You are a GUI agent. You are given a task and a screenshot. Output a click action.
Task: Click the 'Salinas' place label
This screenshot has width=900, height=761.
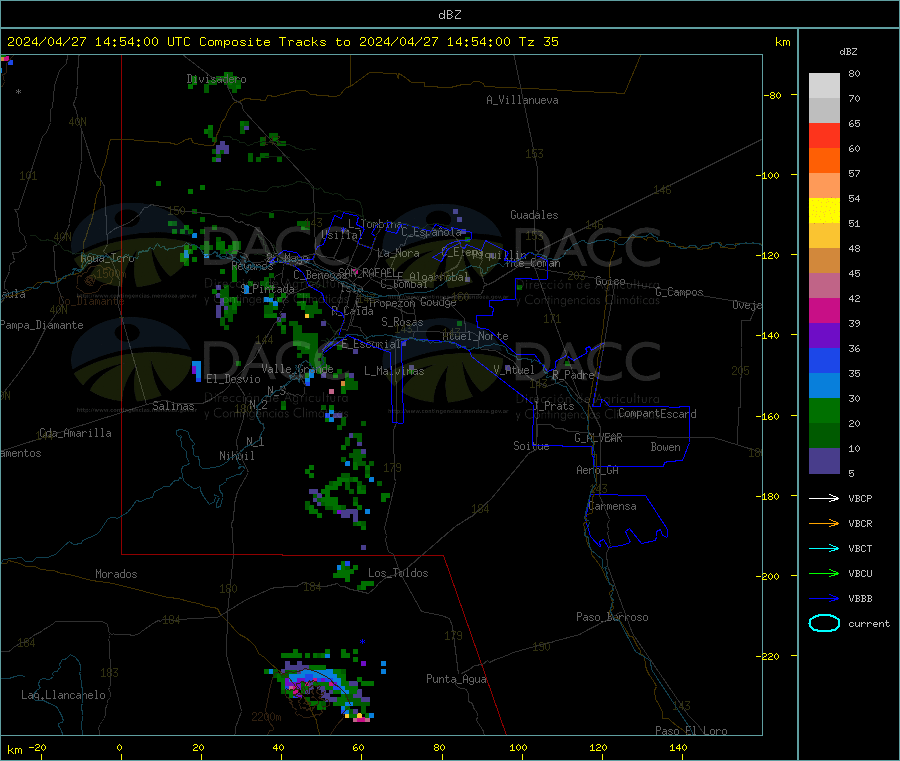click(x=173, y=406)
